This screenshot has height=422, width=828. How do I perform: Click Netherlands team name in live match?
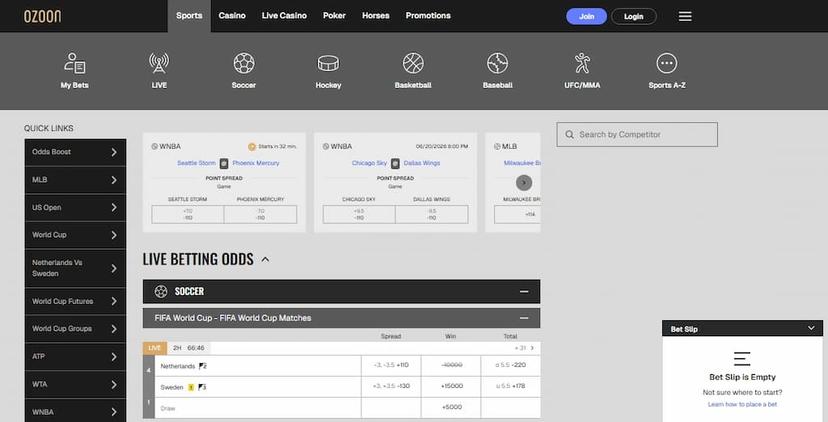[177, 366]
